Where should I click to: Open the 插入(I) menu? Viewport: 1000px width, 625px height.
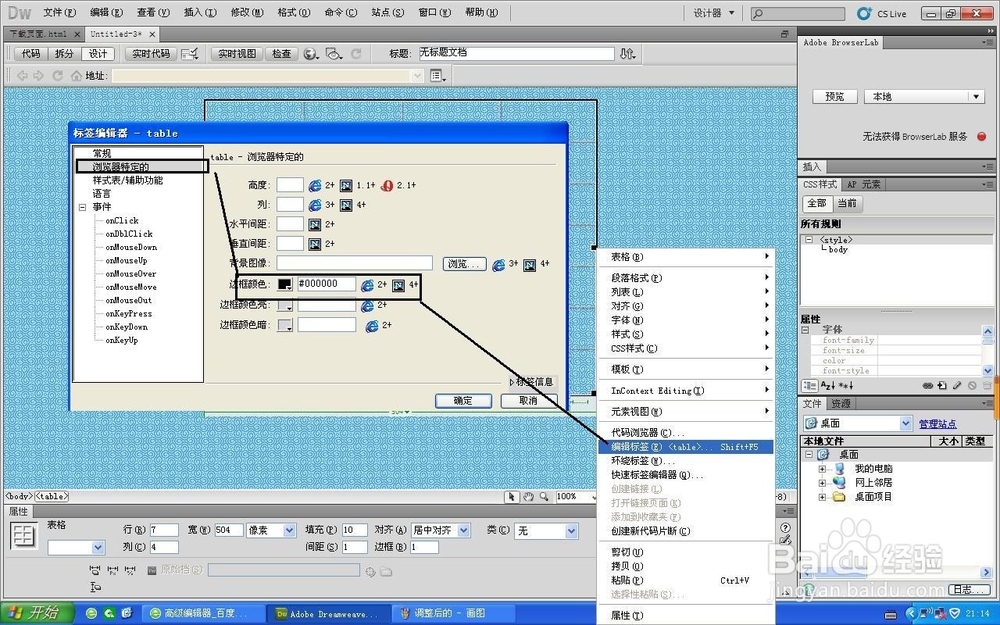tap(200, 13)
